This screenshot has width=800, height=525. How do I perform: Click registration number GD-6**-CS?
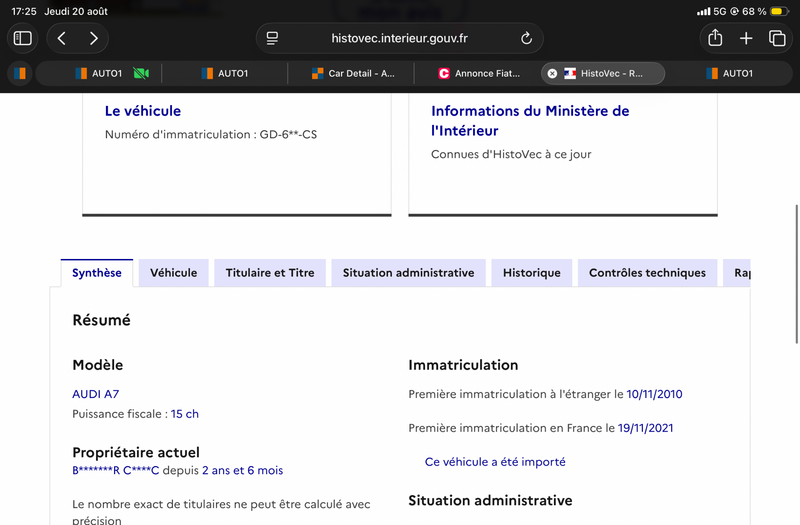pos(288,134)
